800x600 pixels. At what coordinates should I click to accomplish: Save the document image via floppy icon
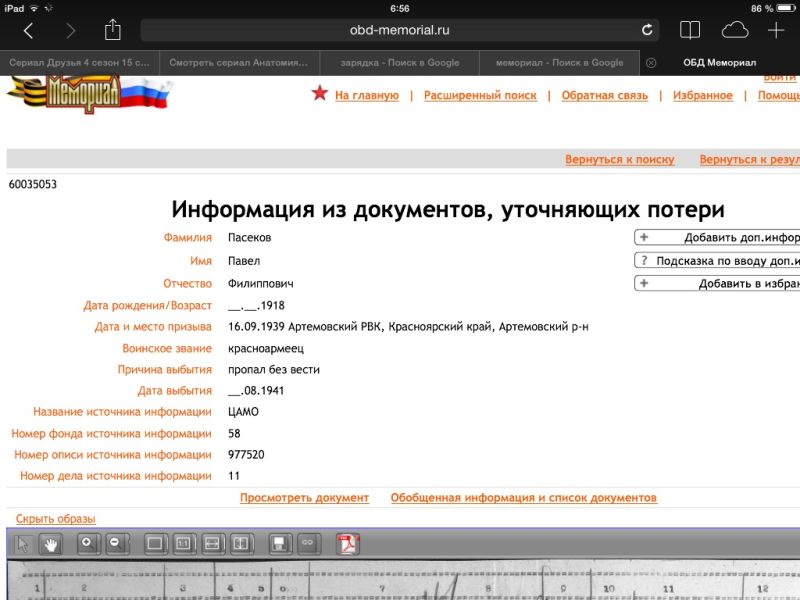pos(280,543)
